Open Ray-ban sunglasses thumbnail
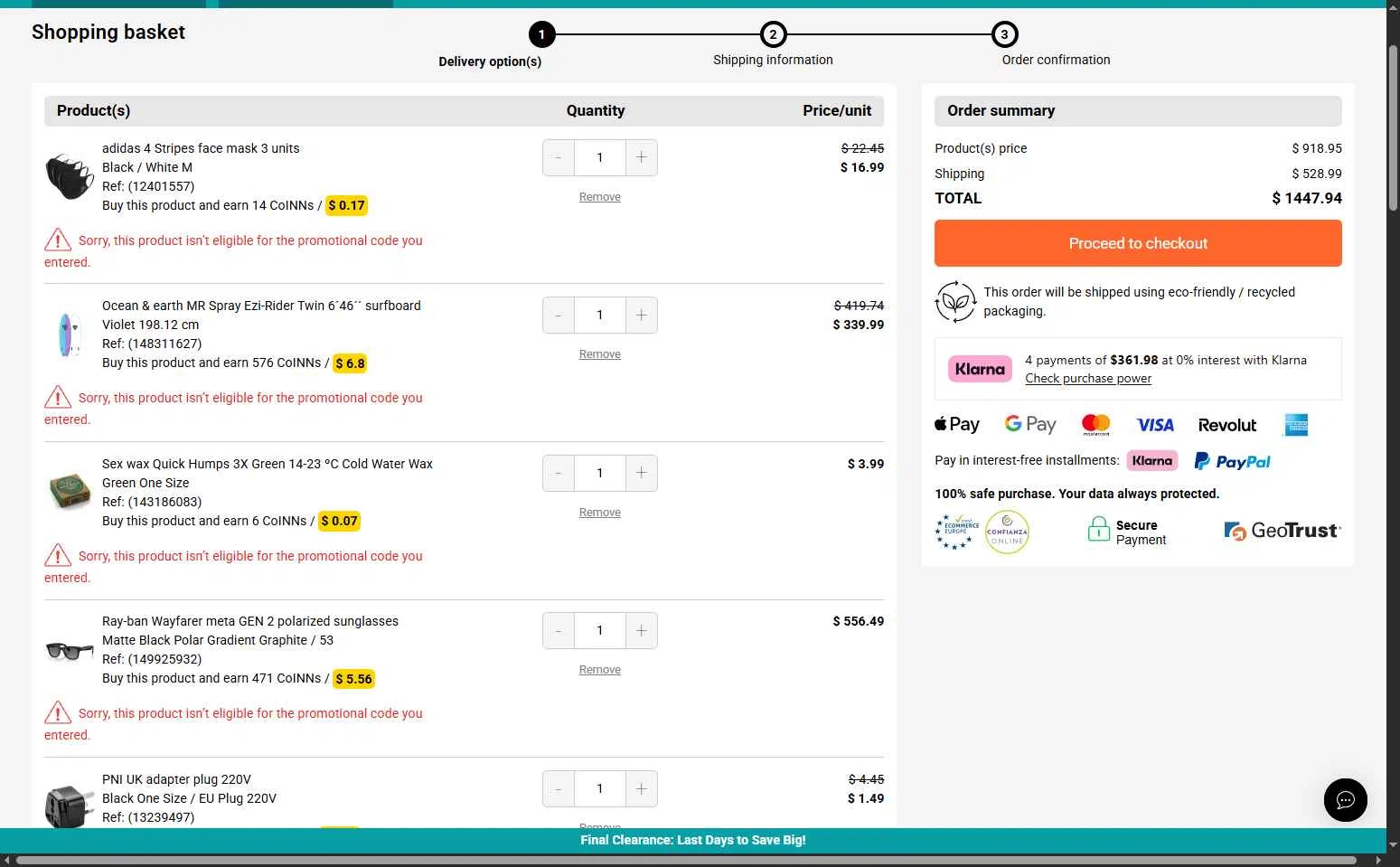 [70, 650]
